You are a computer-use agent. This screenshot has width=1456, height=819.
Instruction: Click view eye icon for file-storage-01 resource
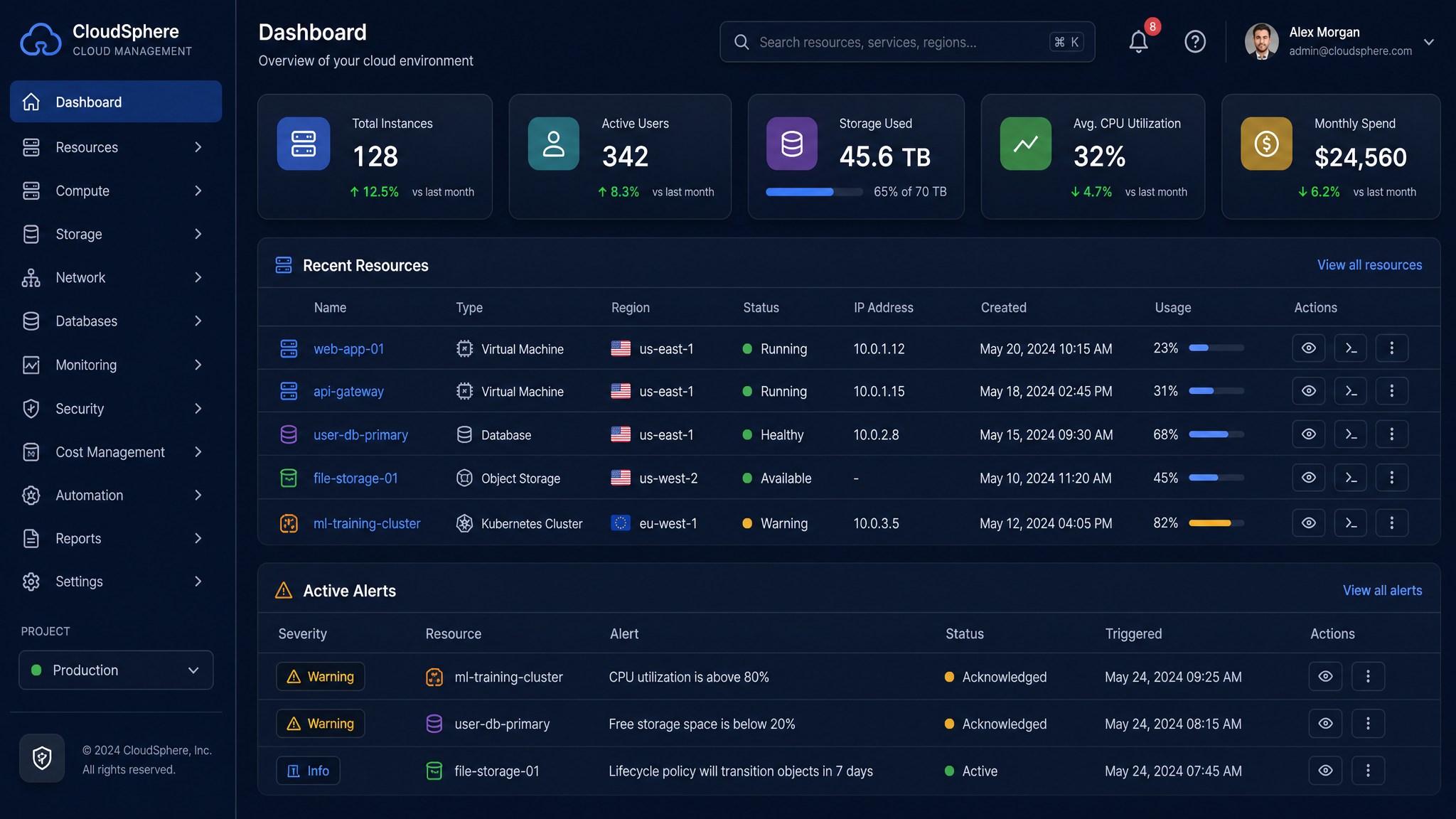1309,478
